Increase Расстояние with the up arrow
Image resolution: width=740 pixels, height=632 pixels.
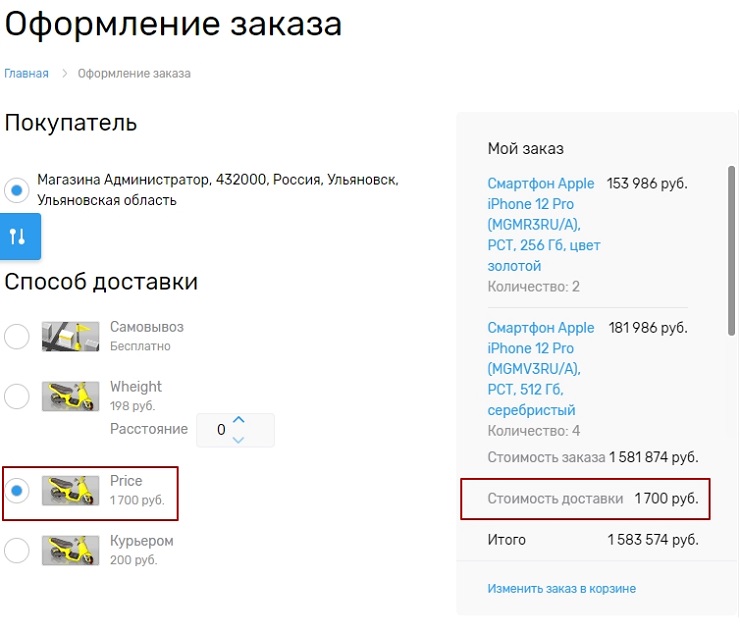239,420
